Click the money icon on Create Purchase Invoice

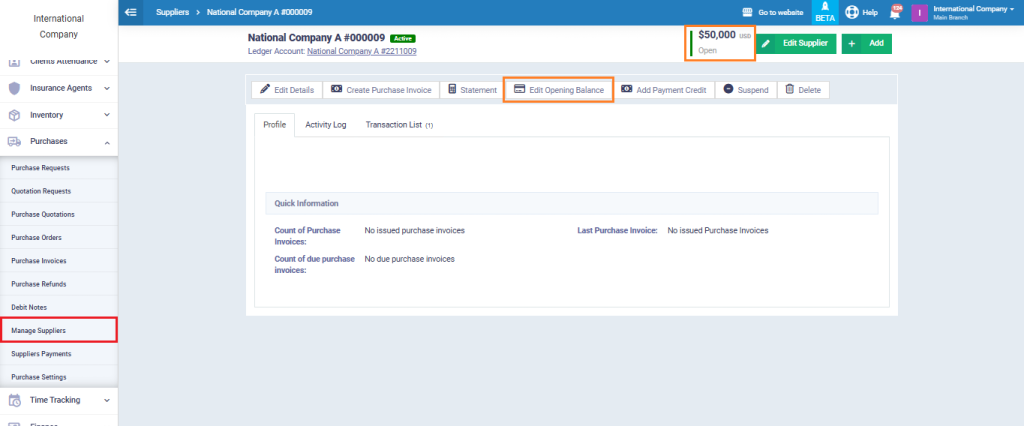[336, 90]
